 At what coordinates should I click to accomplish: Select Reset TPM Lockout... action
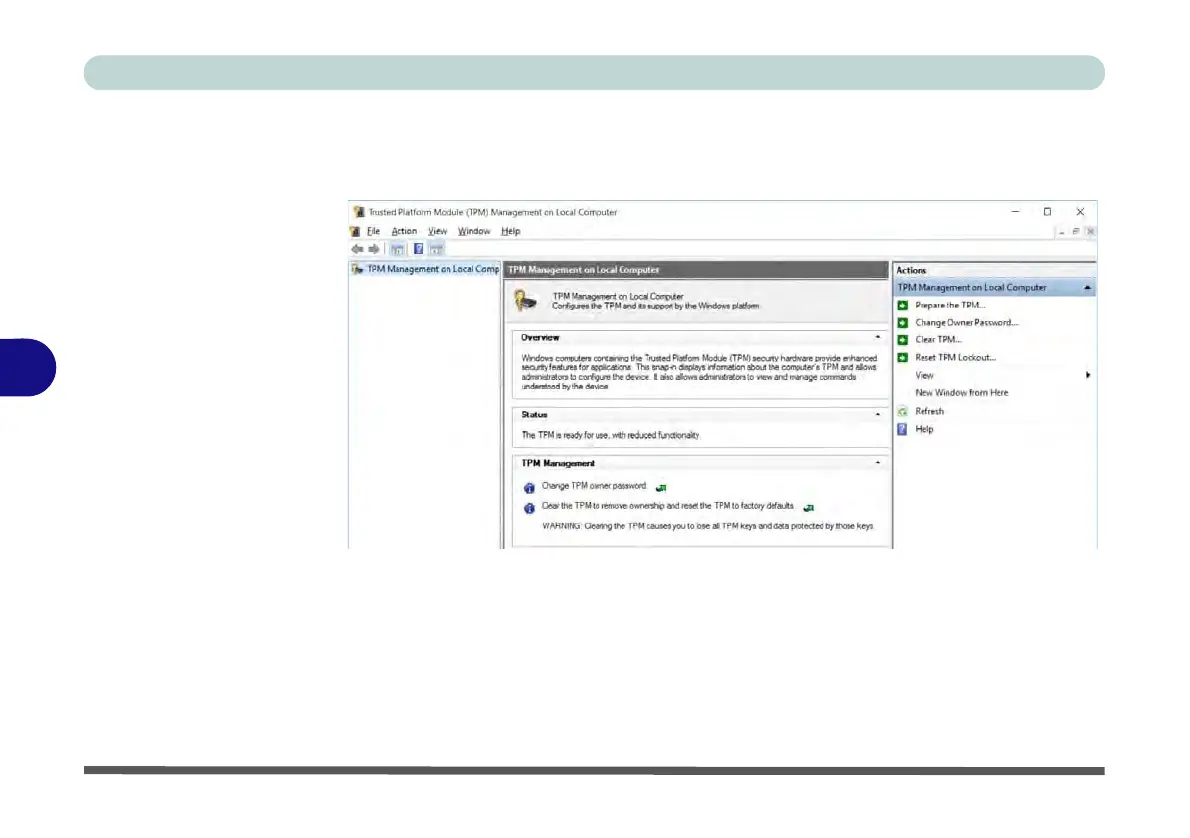955,358
